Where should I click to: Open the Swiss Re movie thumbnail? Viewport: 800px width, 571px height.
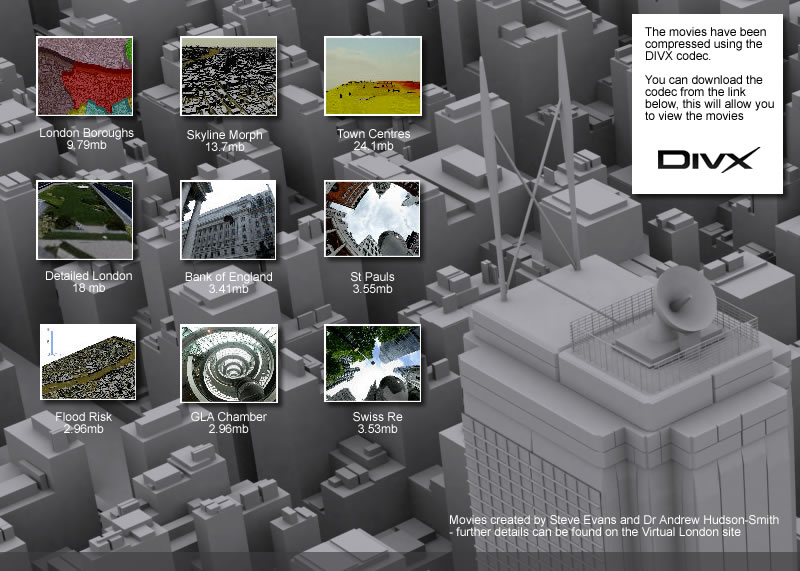tap(373, 363)
